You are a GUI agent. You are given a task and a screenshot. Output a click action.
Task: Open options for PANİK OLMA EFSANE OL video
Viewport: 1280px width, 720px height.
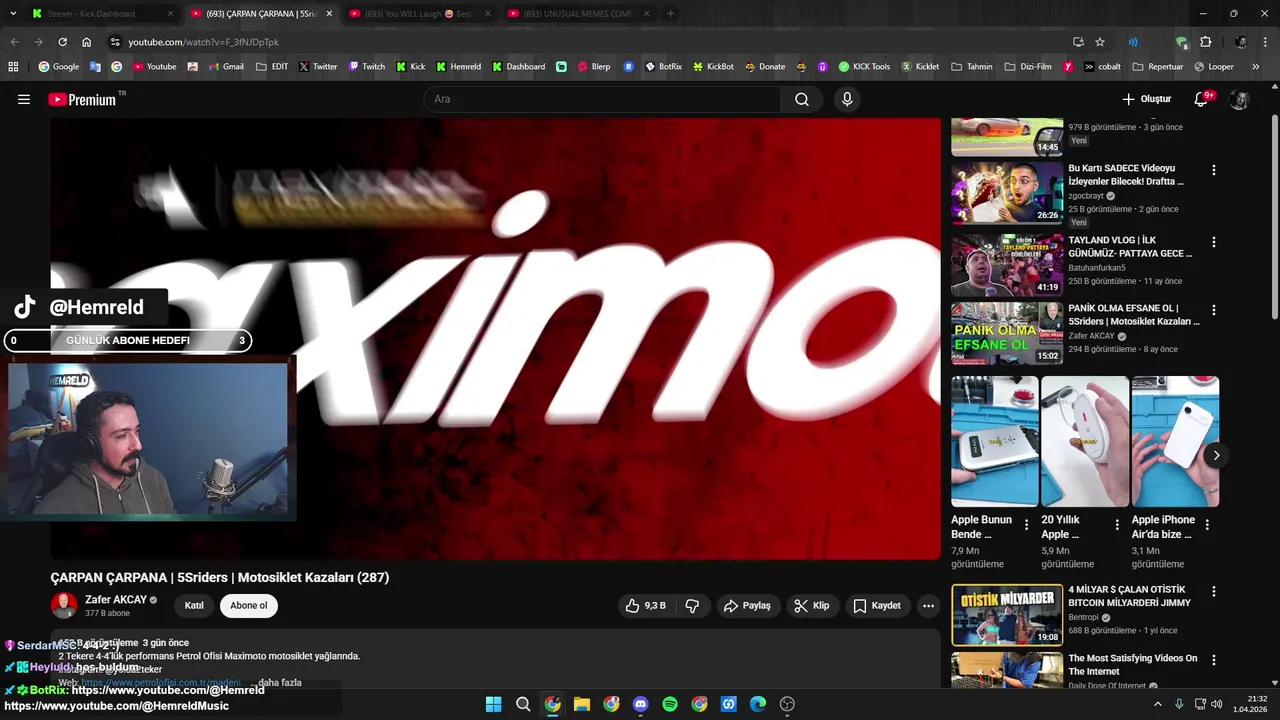(x=1214, y=310)
